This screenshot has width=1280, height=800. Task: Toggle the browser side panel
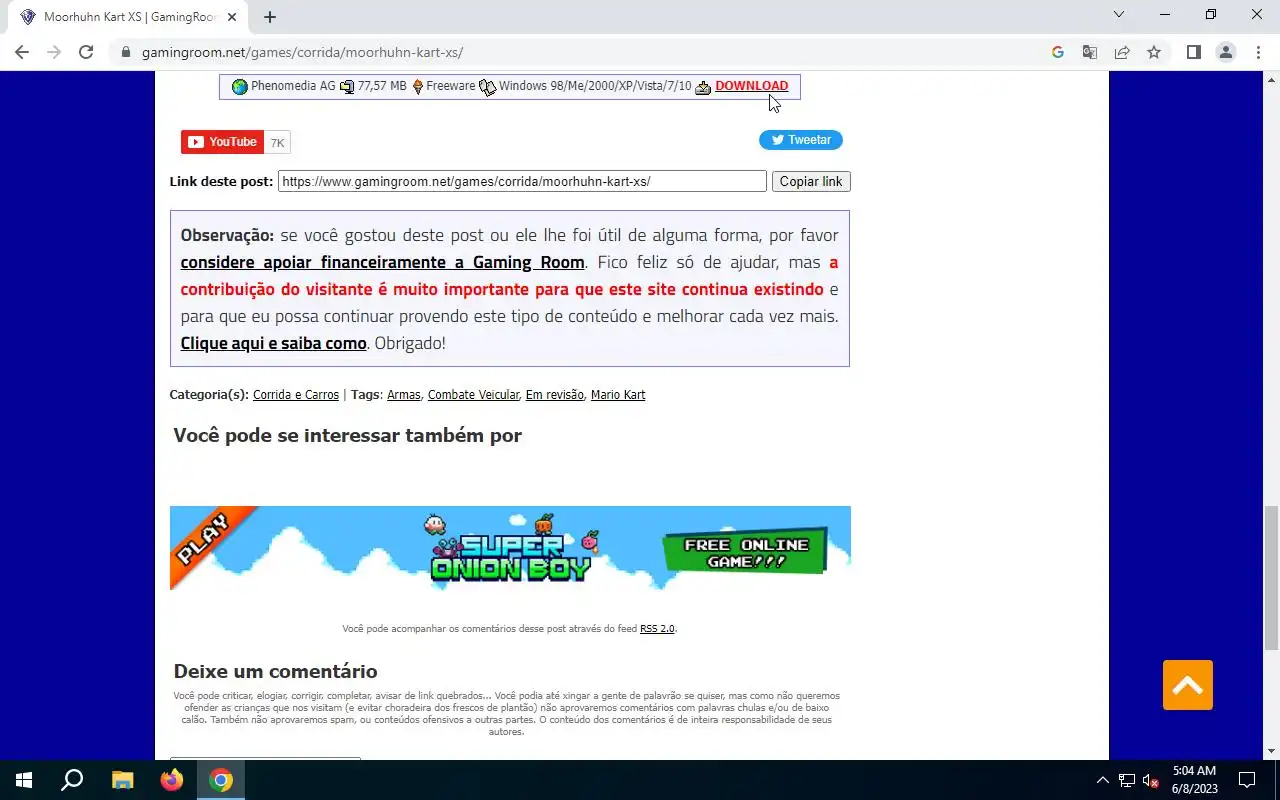point(1193,52)
